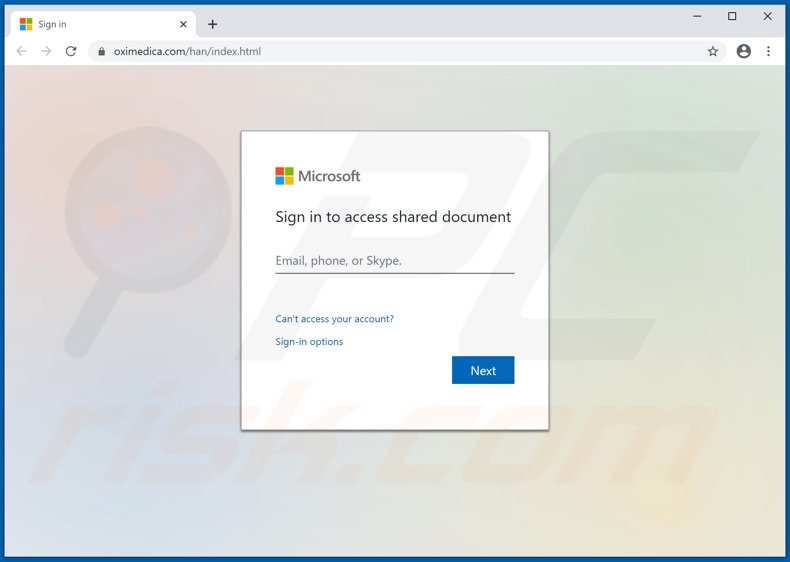Viewport: 790px width, 562px height.
Task: Click the browser back arrow
Action: [x=21, y=51]
